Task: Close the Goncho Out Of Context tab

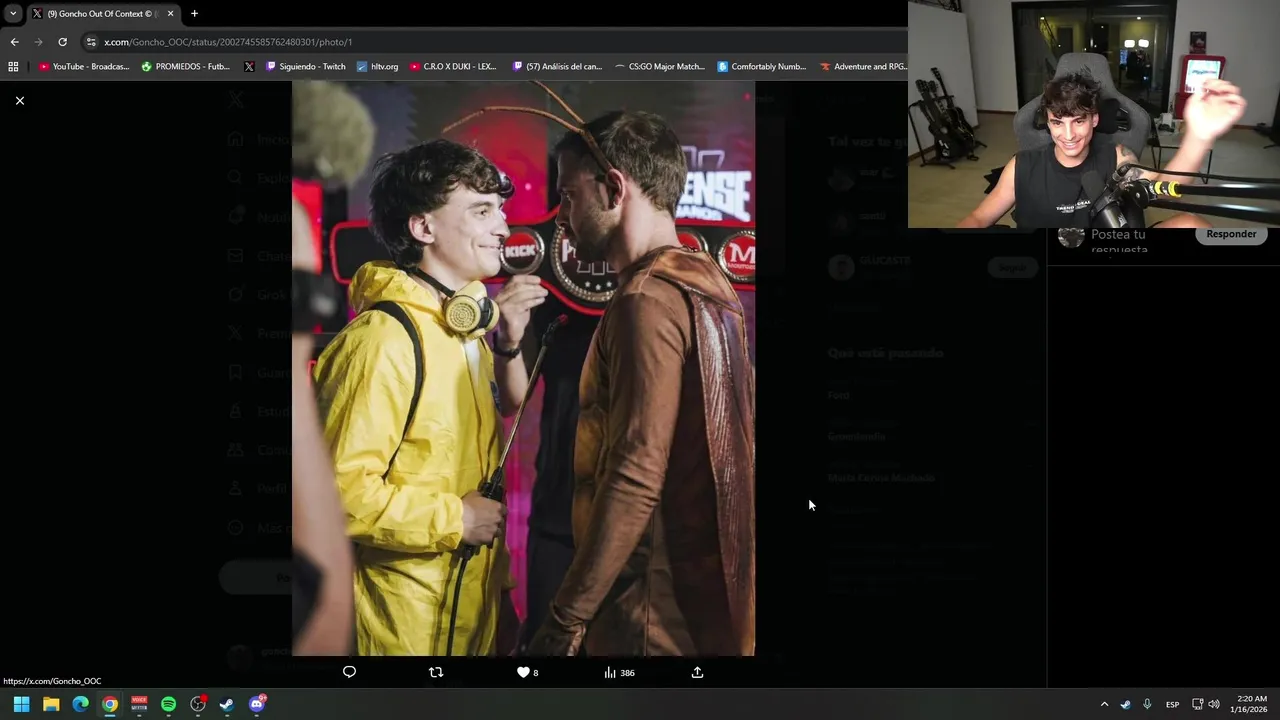Action: coord(170,13)
